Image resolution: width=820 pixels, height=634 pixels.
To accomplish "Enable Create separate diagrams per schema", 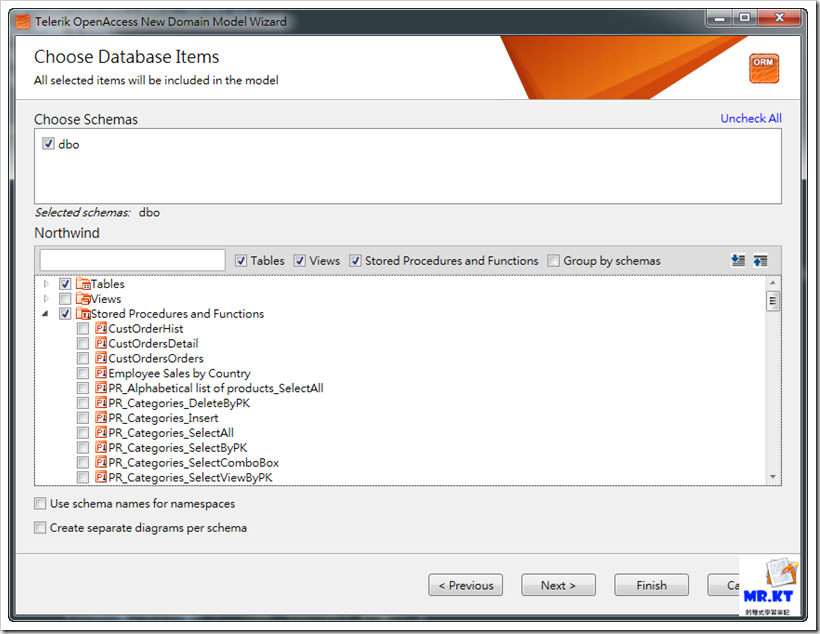I will pyautogui.click(x=40, y=527).
